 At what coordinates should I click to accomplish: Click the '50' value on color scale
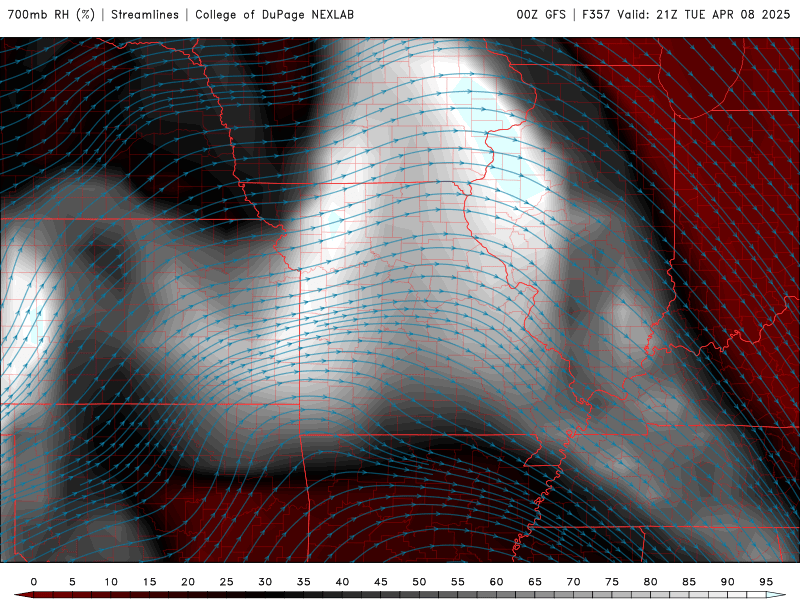pyautogui.click(x=419, y=582)
